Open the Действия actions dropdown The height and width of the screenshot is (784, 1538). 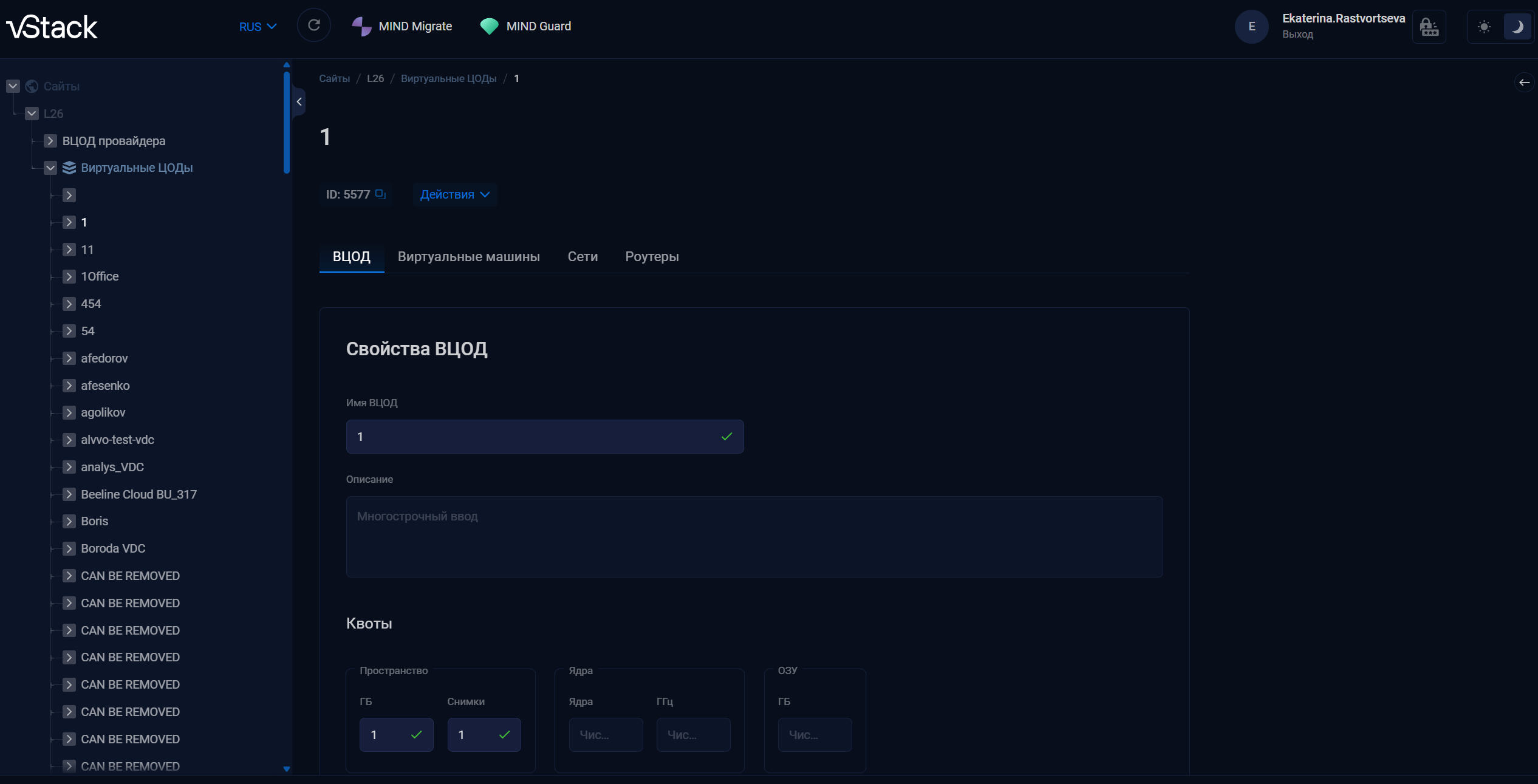454,194
